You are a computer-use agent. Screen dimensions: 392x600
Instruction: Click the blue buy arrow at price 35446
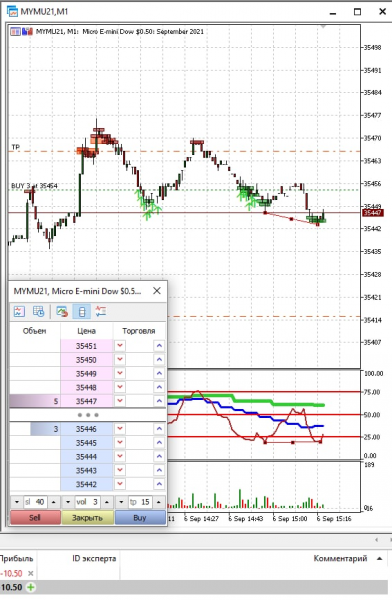159,429
